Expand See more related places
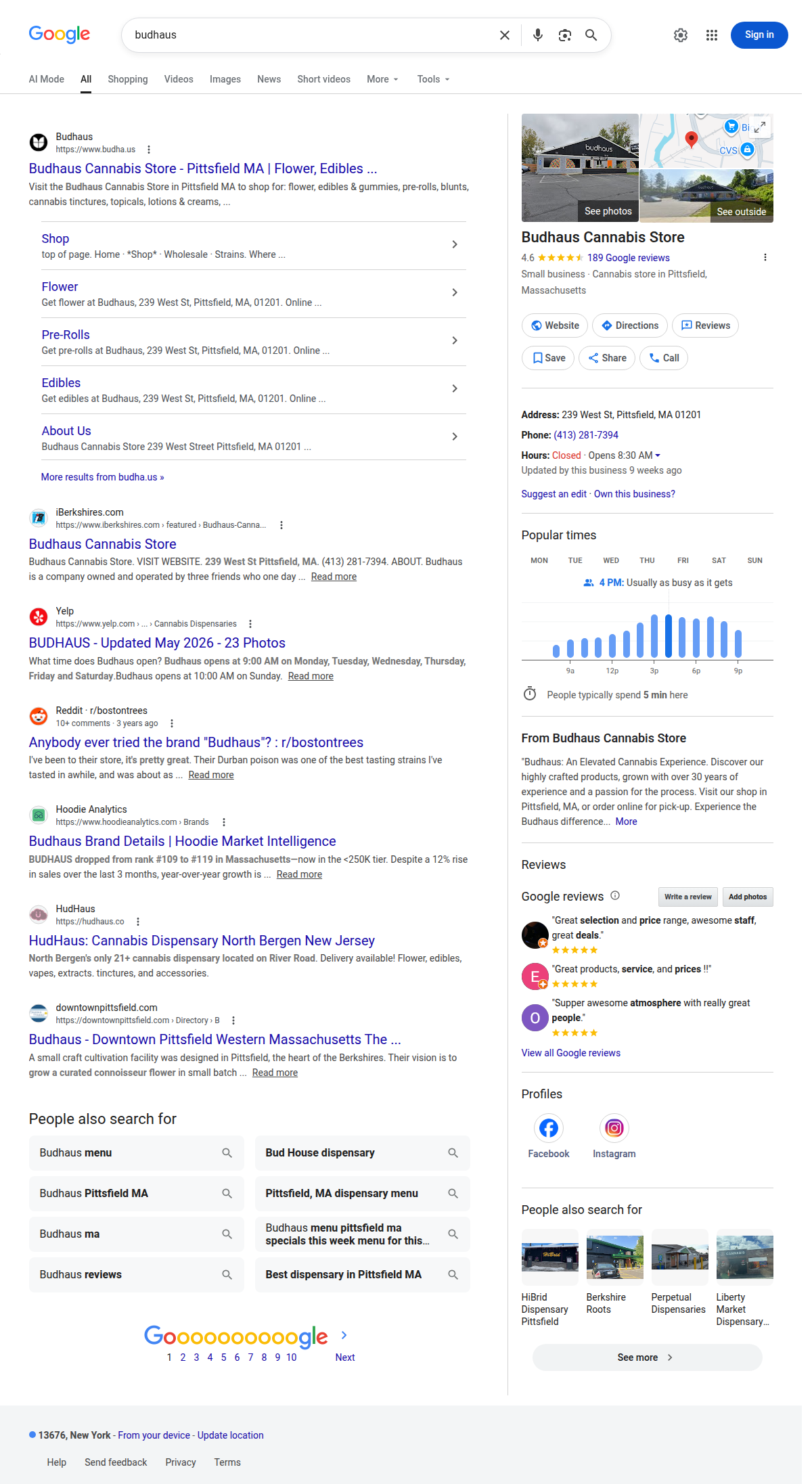812x1484 pixels. [x=647, y=1357]
